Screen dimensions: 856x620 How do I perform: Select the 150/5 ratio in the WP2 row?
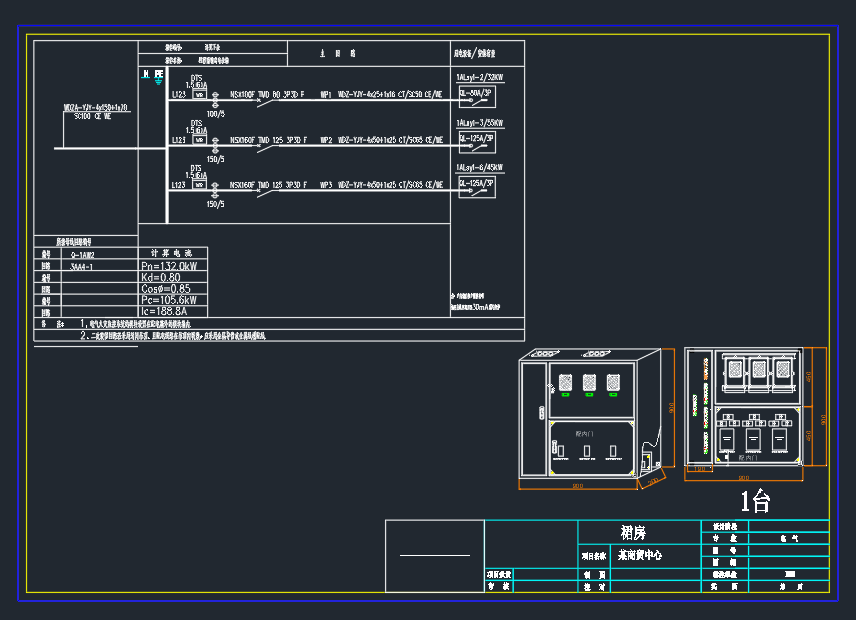(216, 159)
